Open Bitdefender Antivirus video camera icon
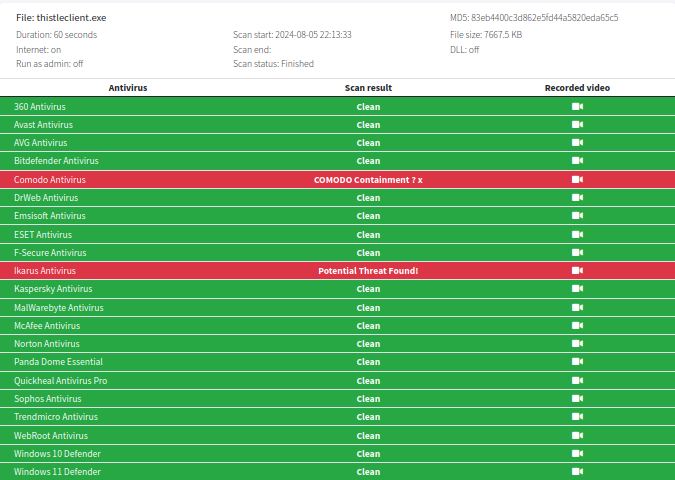Viewport: 675px width, 480px height. [x=577, y=161]
